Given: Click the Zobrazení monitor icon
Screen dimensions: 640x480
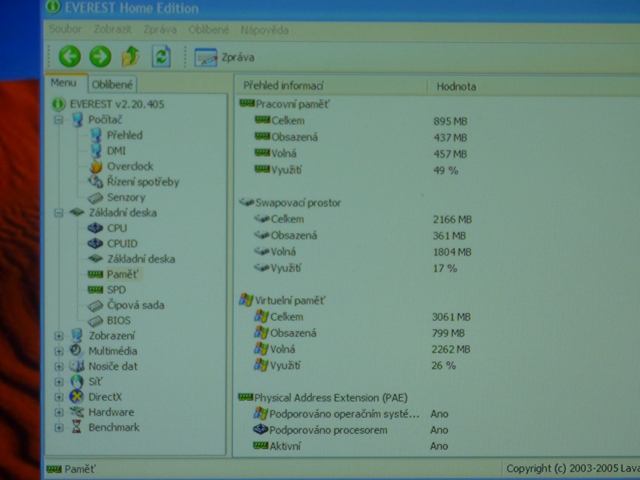Looking at the screenshot, I should [77, 336].
